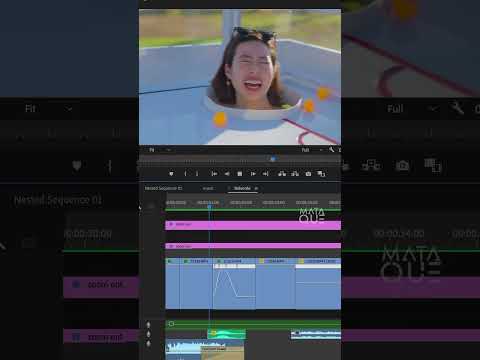480x360 pixels.
Task: Step back one frame
Action: click(x=227, y=174)
